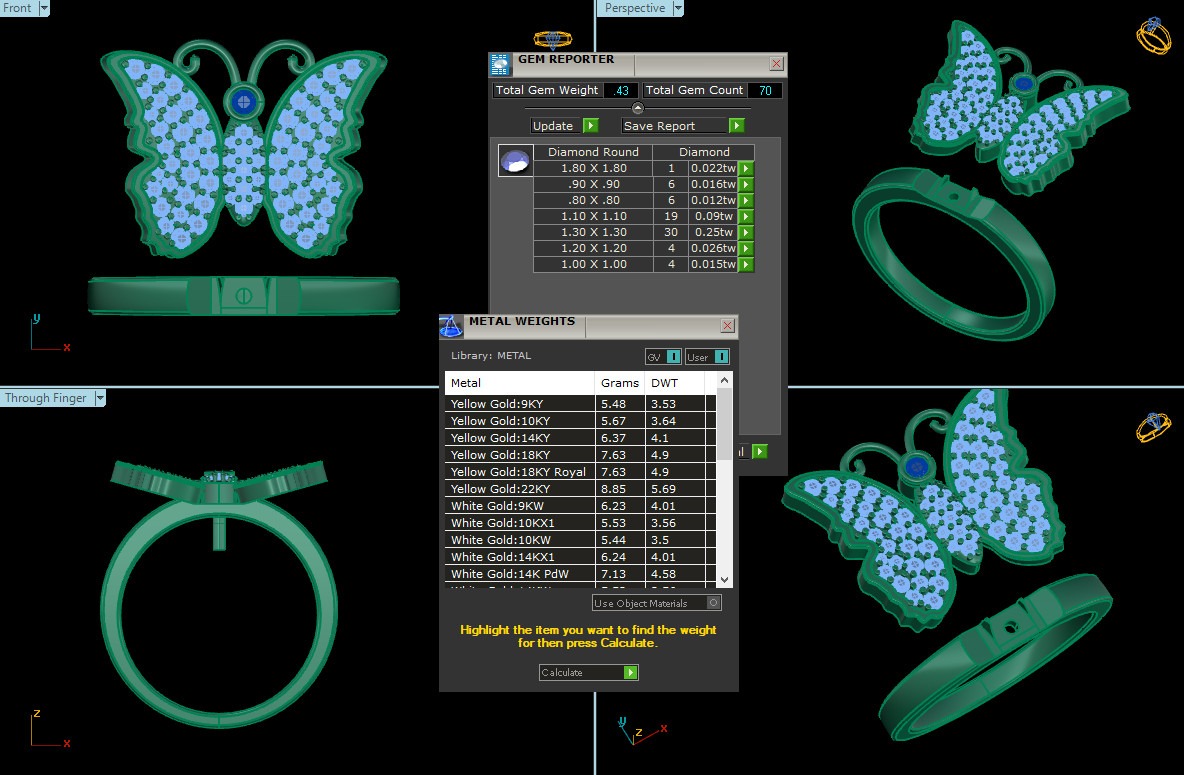This screenshot has width=1184, height=775.
Task: Click the Metal Weights panel icon
Action: coord(451,326)
